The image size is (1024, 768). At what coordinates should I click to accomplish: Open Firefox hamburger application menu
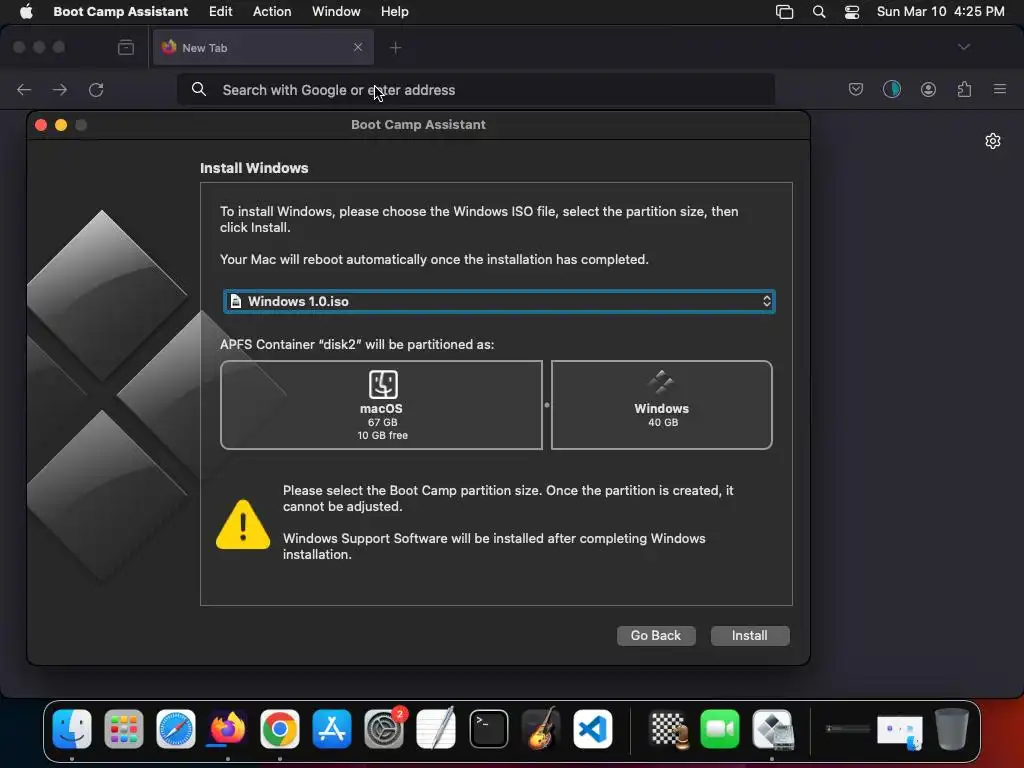click(1000, 89)
